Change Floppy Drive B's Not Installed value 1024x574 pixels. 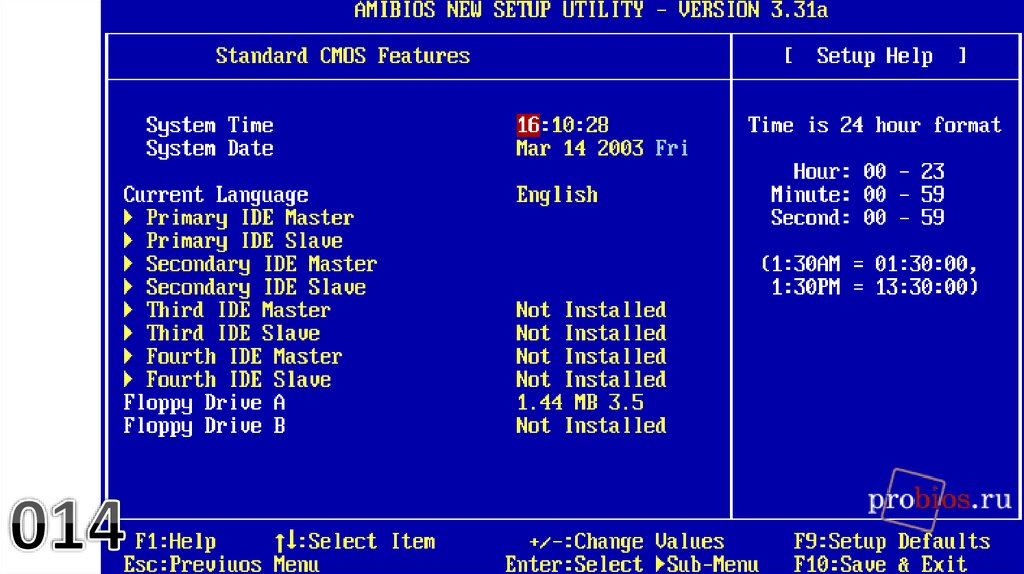pos(591,426)
